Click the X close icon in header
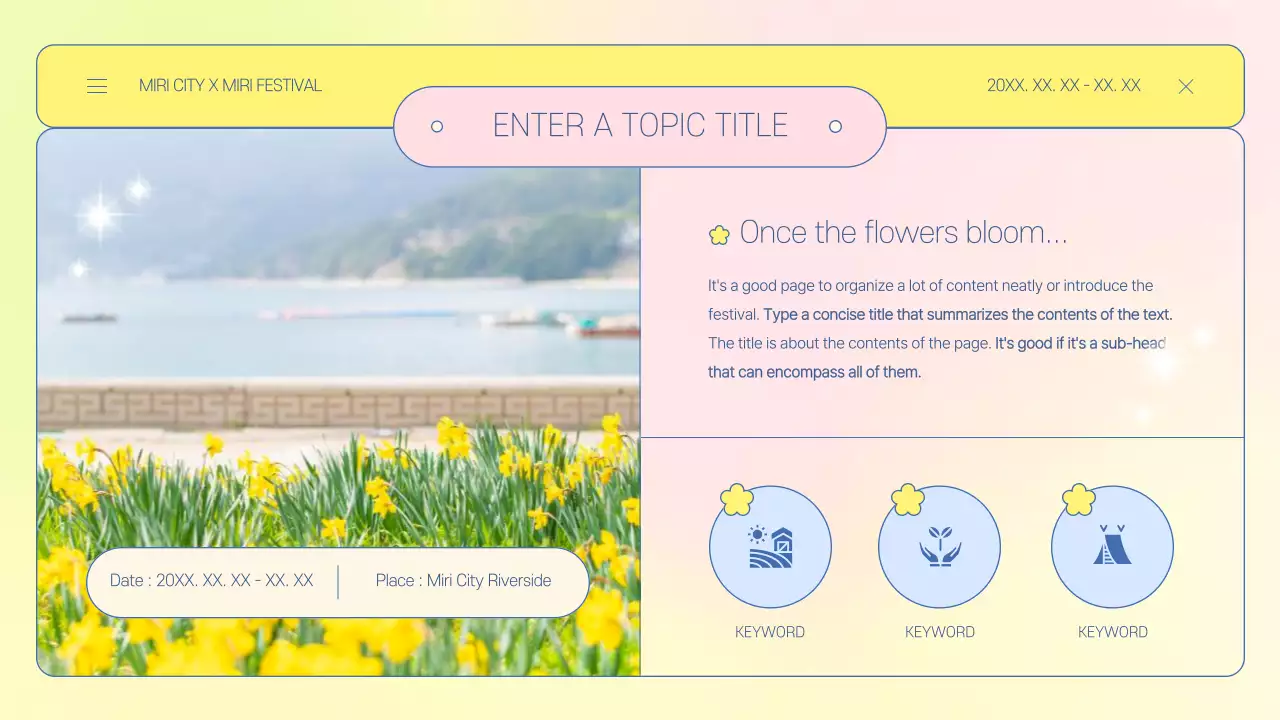1280x720 pixels. click(x=1186, y=86)
